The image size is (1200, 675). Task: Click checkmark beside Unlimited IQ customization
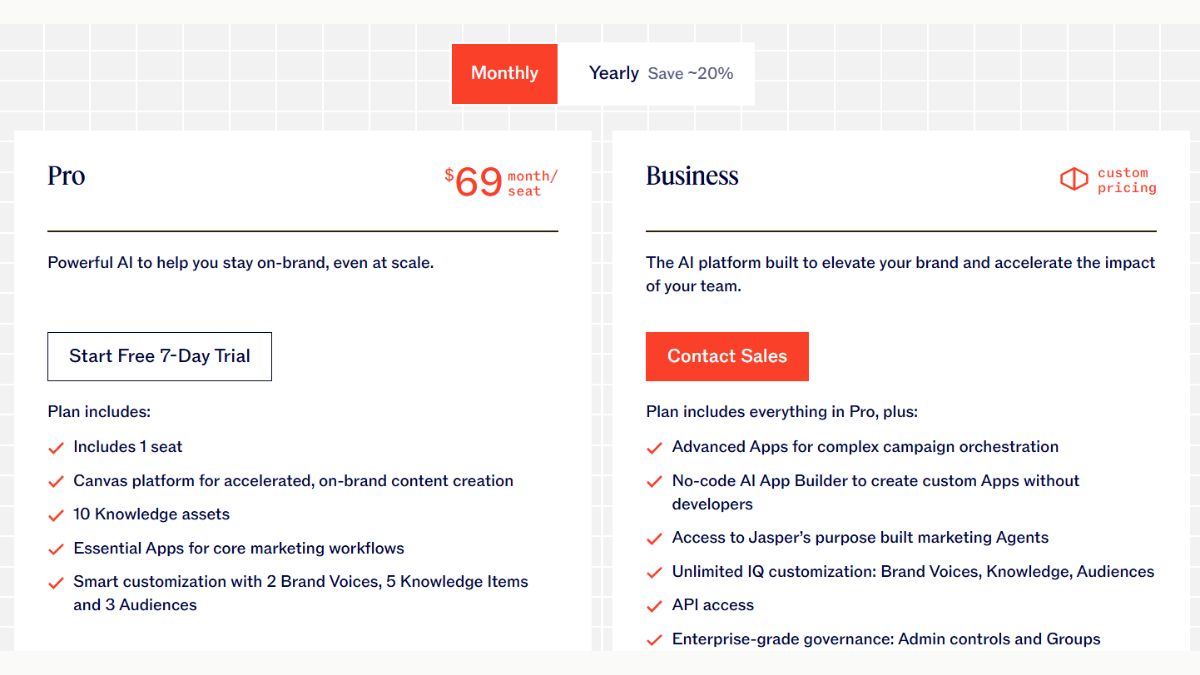pos(655,573)
